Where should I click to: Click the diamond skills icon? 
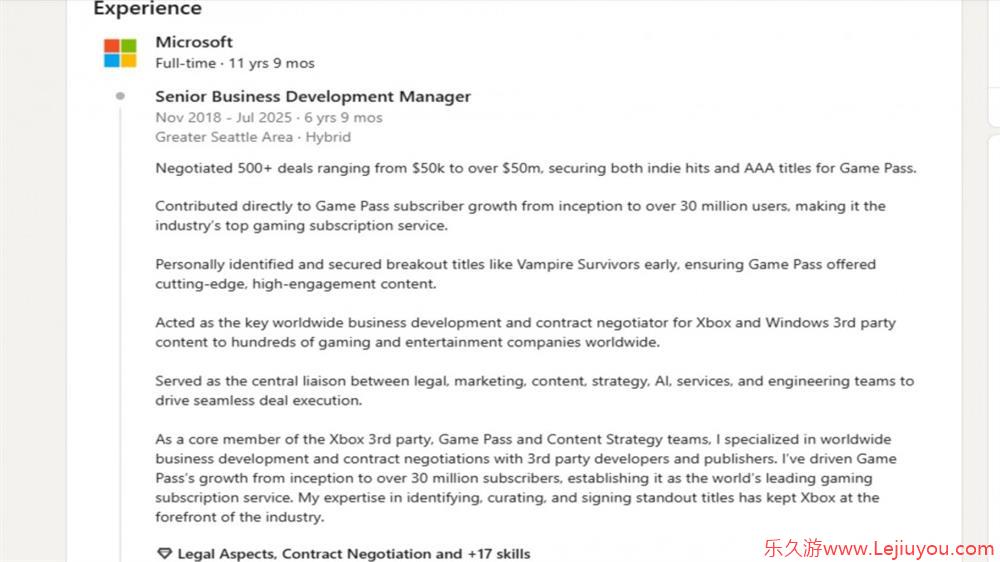(165, 553)
